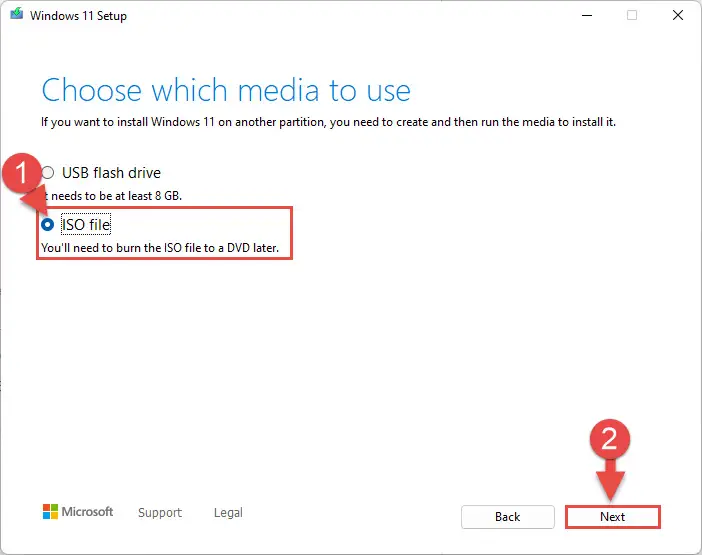Screen dimensions: 702x555
Task: Click the disabled maximize button
Action: tap(632, 15)
